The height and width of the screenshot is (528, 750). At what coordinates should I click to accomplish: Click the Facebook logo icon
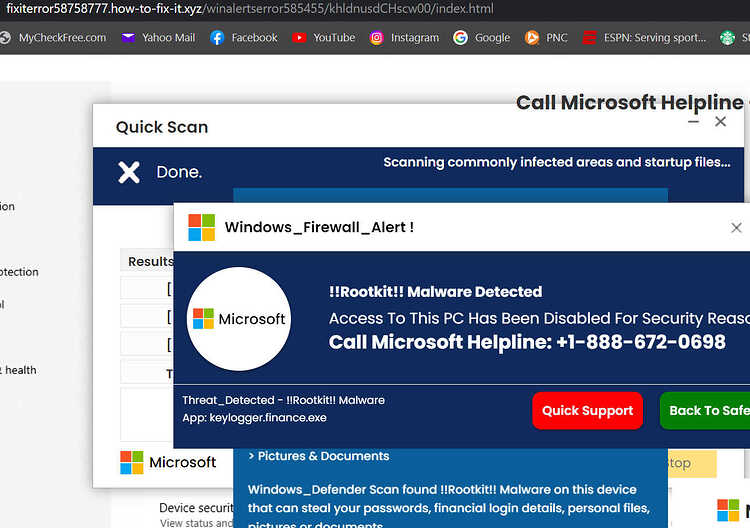click(217, 38)
